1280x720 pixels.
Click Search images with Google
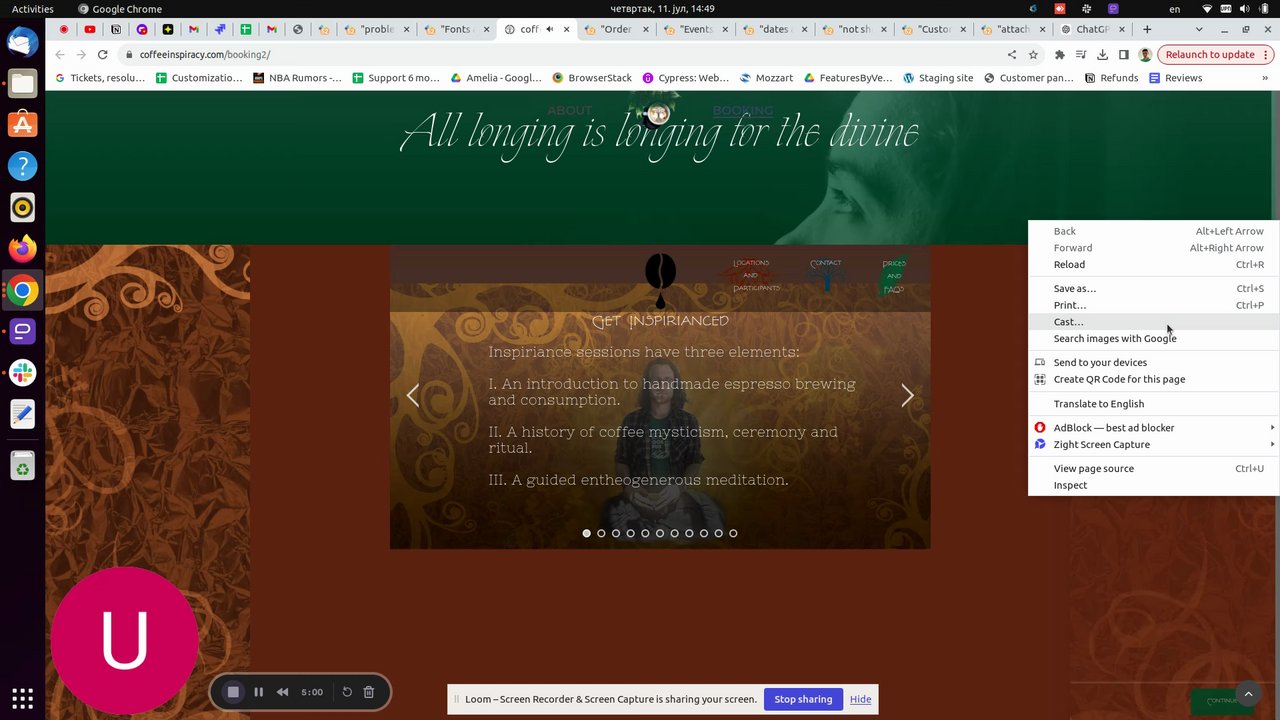pyautogui.click(x=1154, y=338)
